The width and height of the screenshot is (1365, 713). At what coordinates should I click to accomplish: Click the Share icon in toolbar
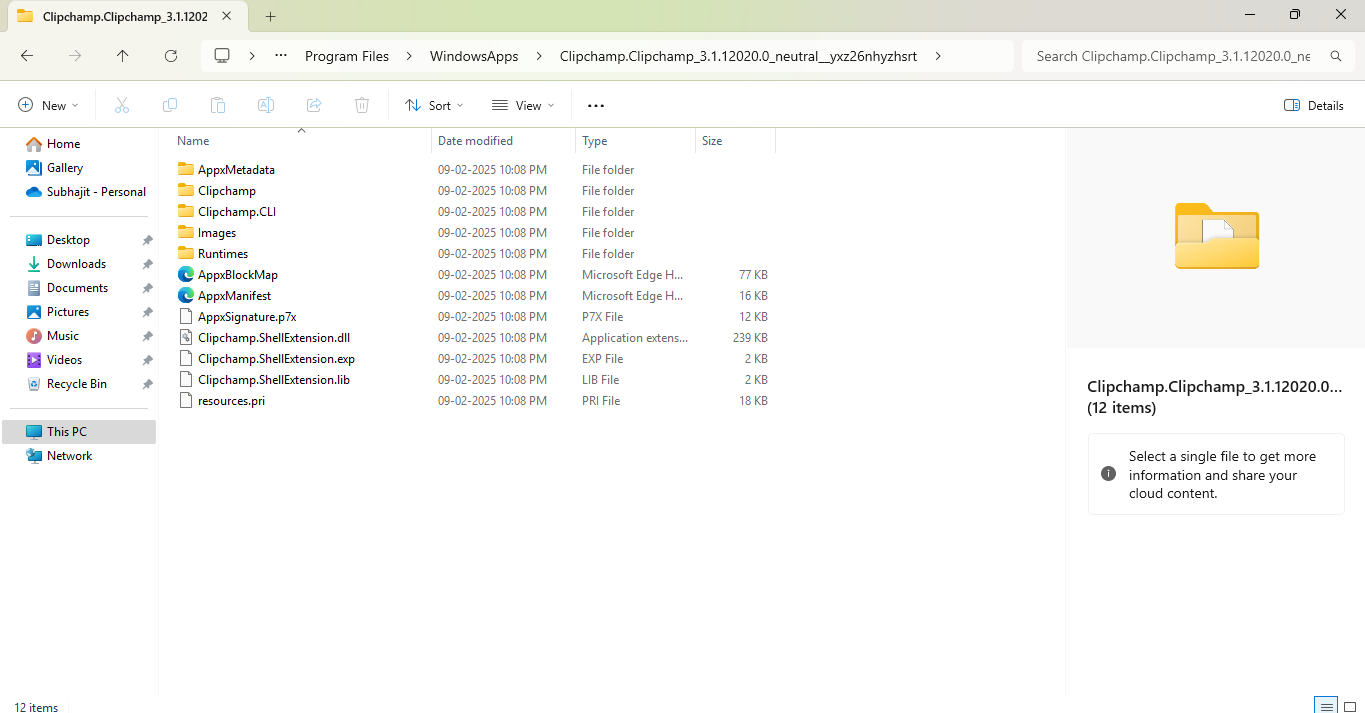click(x=314, y=105)
